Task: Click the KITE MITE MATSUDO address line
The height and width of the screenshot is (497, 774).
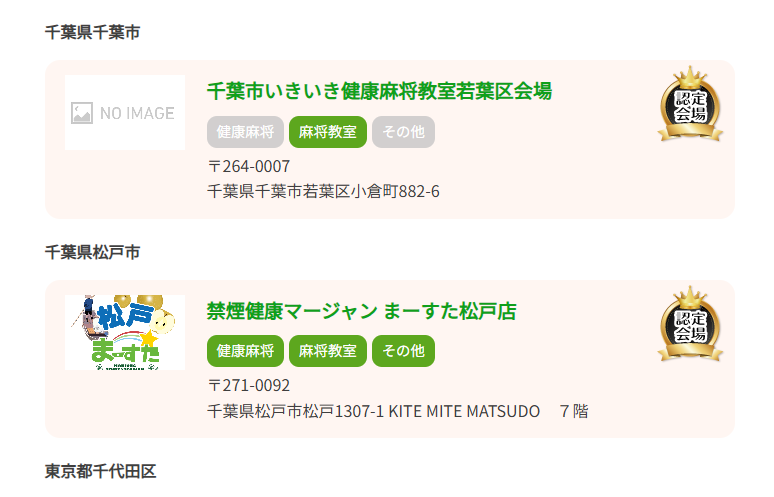Action: click(x=397, y=410)
